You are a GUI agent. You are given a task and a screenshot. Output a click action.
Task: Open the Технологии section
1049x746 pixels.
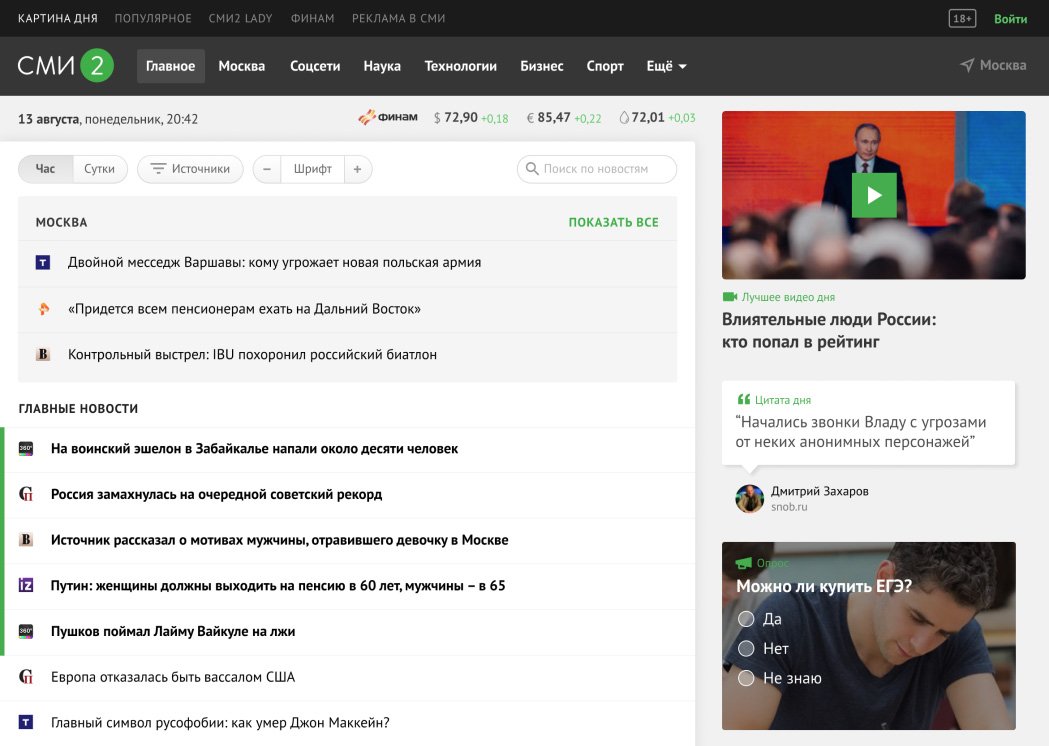coord(460,66)
